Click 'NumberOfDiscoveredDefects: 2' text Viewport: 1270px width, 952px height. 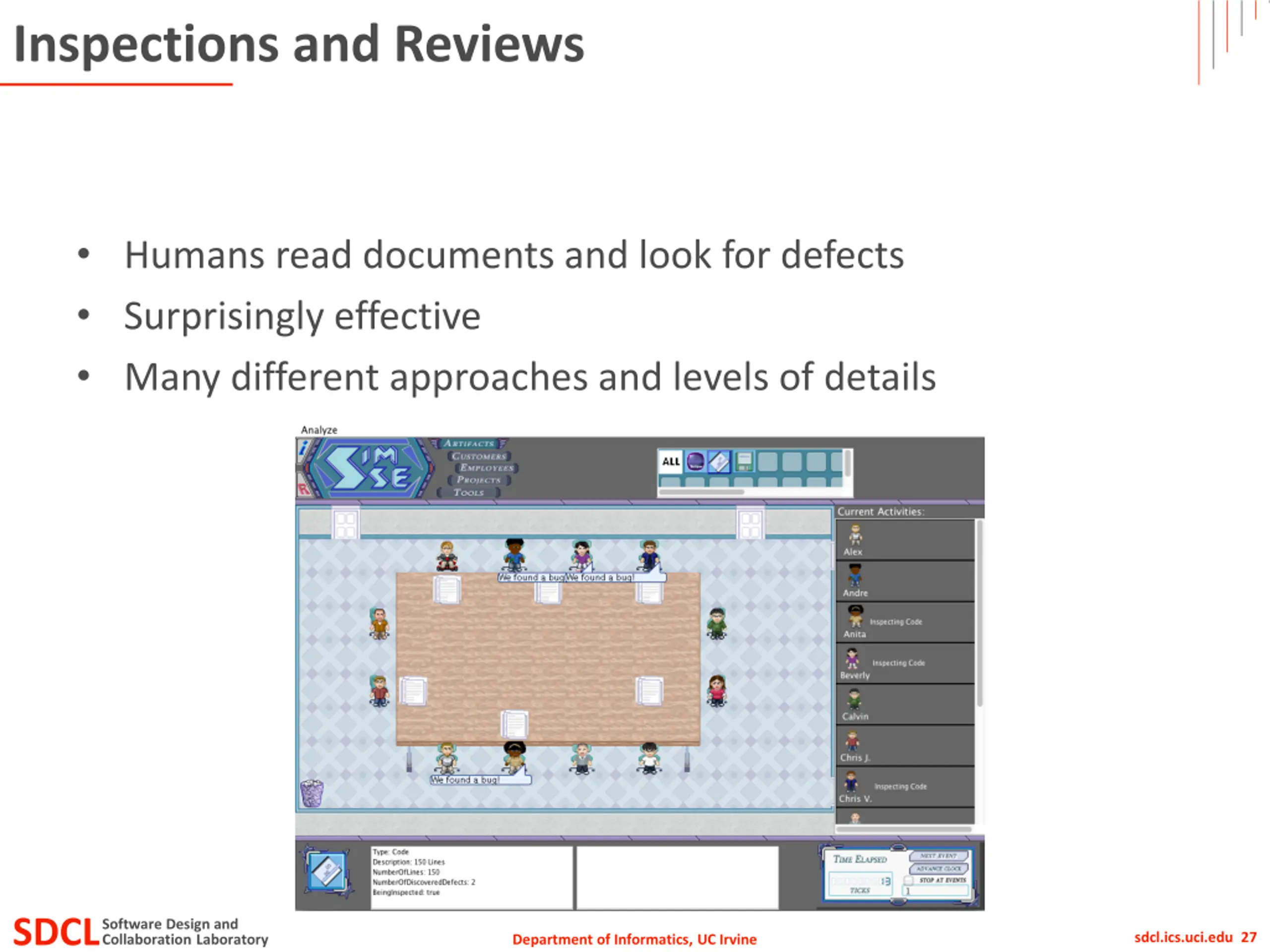point(424,882)
